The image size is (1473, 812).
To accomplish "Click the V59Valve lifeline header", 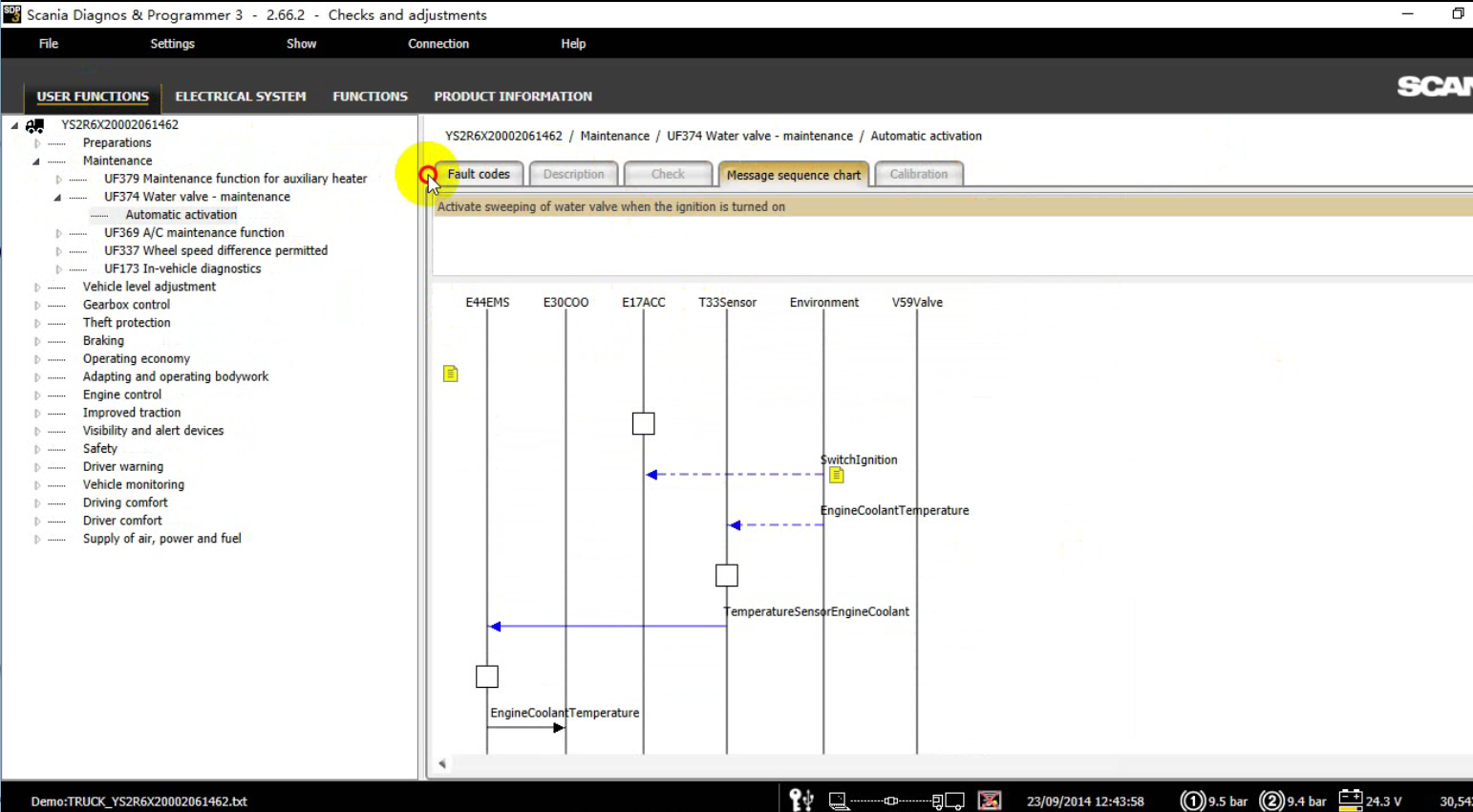I will point(917,303).
